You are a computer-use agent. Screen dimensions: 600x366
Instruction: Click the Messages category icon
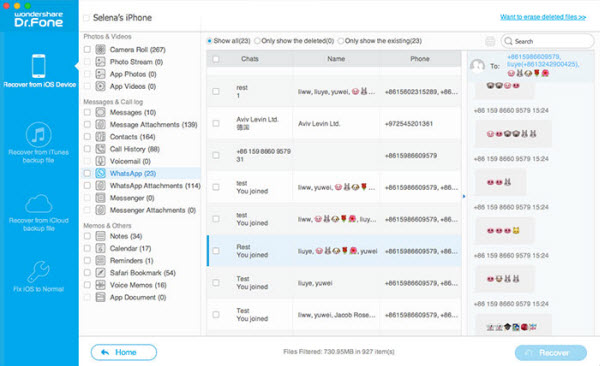point(100,112)
